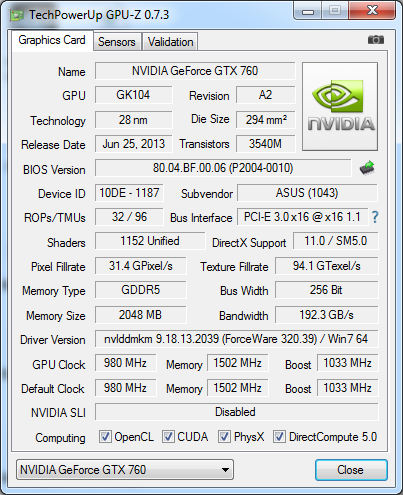Click the Release Date field Jun 25, 2013

(133, 144)
